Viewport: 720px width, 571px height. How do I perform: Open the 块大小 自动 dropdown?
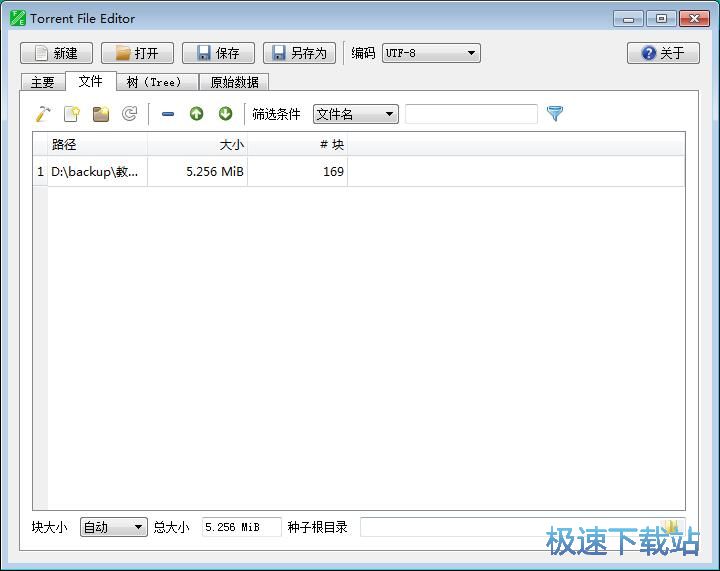113,527
